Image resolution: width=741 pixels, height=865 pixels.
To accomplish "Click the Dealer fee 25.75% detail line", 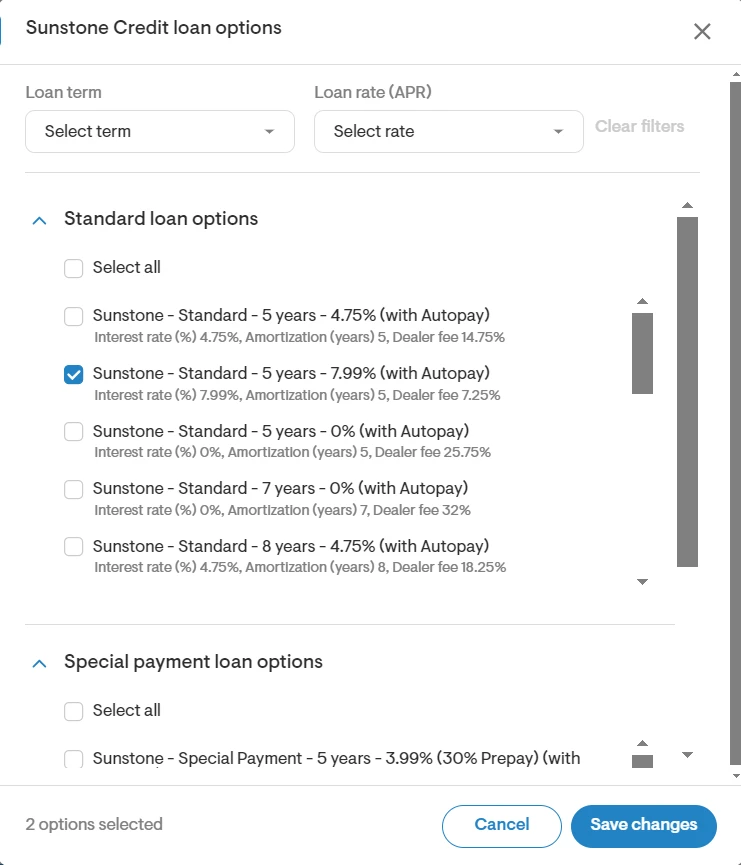I will 292,452.
